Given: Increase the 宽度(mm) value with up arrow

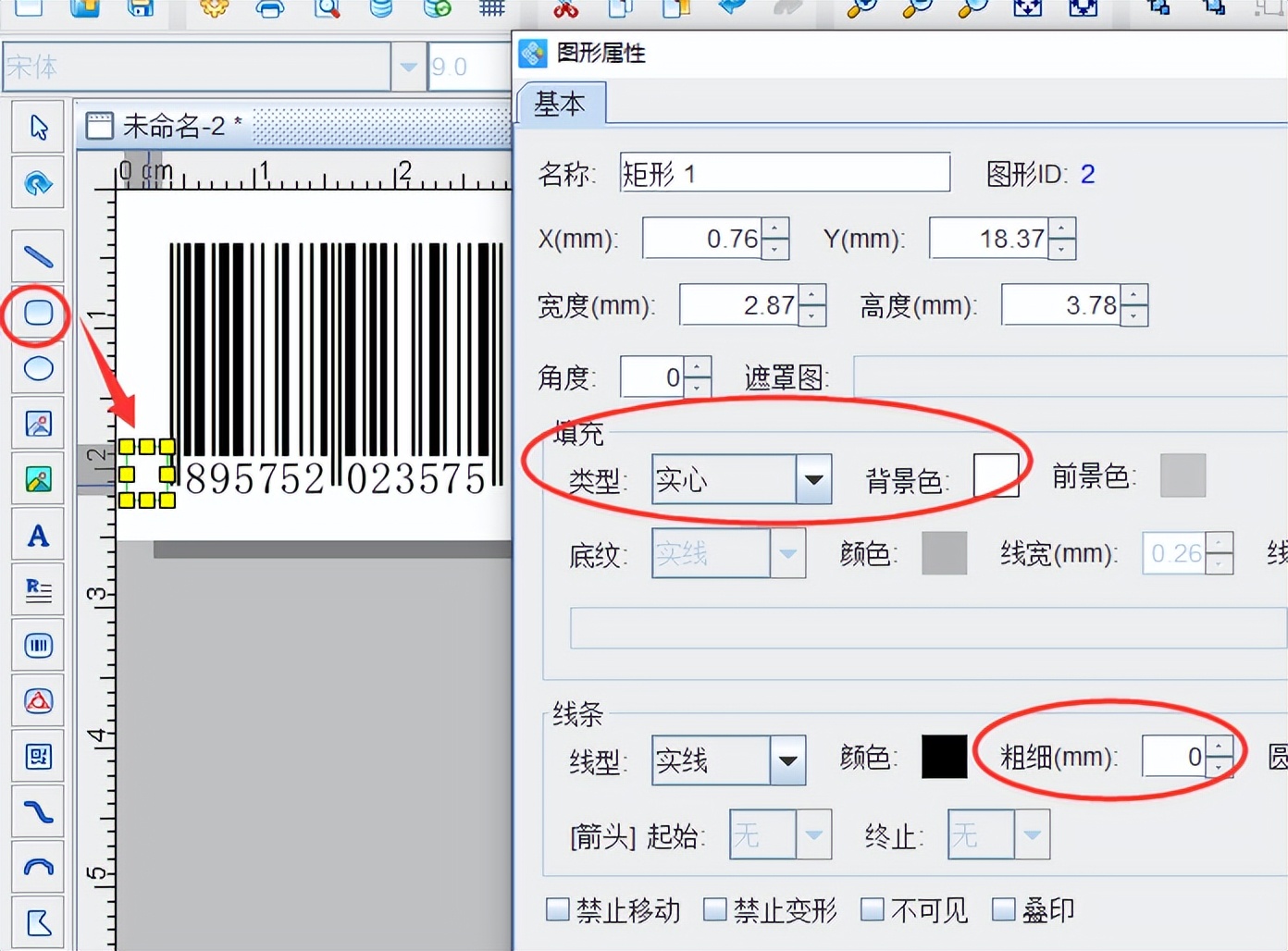Looking at the screenshot, I should point(811,294).
